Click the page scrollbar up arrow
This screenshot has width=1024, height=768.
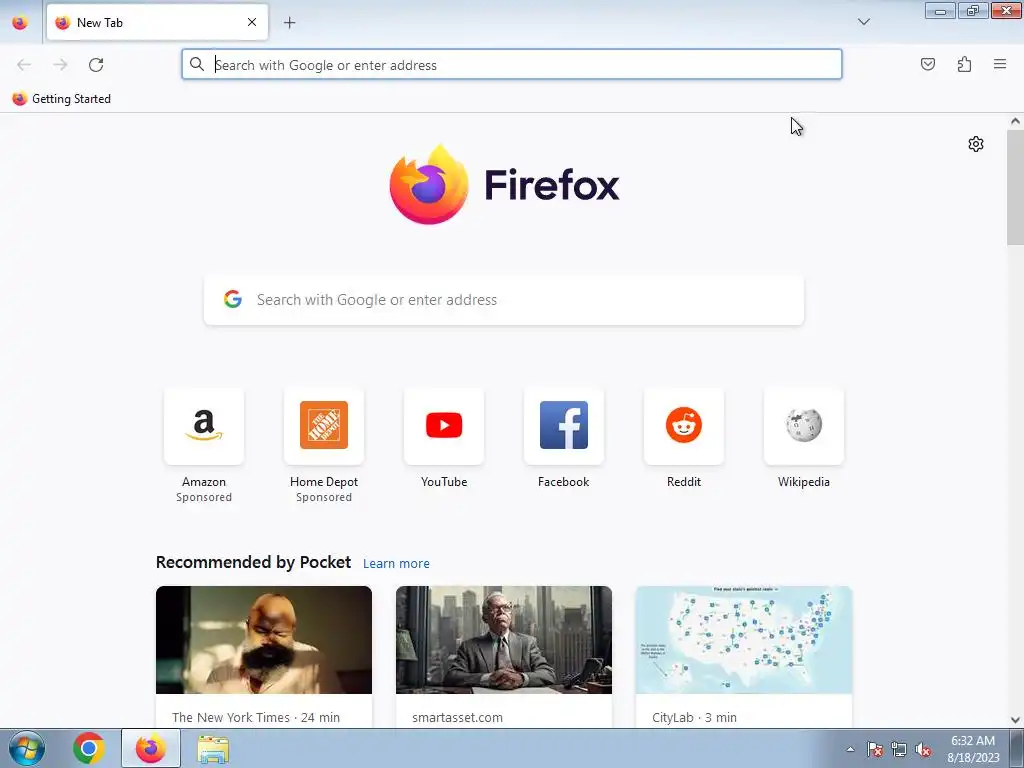pyautogui.click(x=1015, y=121)
